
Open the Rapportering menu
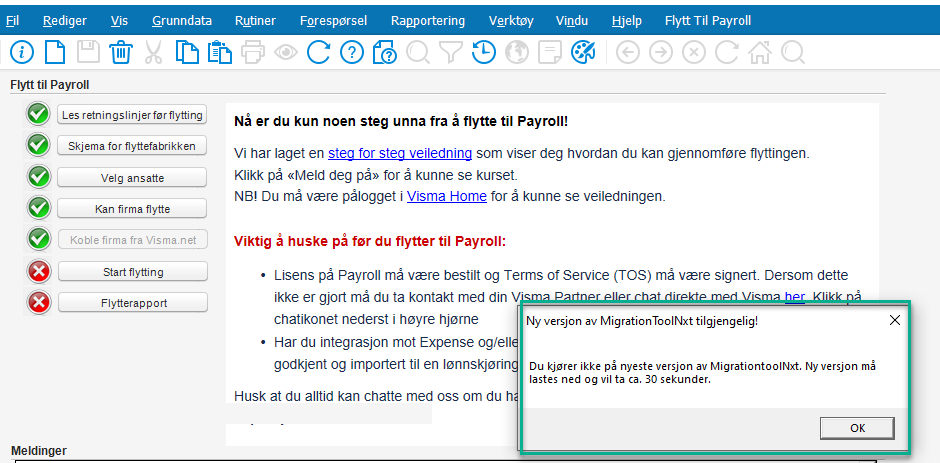click(427, 21)
